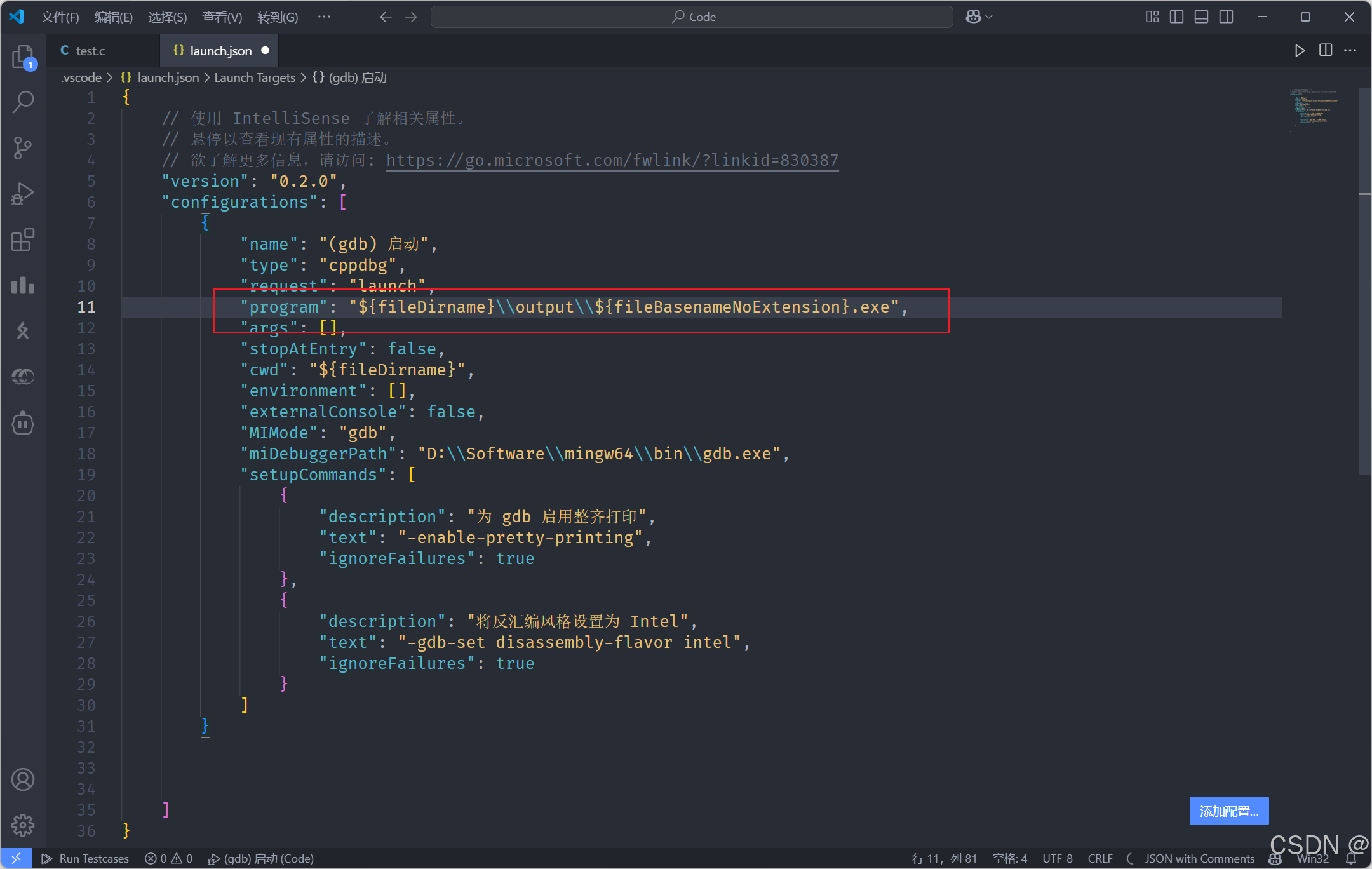Open the go.microsoft.com fwlink URL
This screenshot has height=869, width=1372.
612,160
